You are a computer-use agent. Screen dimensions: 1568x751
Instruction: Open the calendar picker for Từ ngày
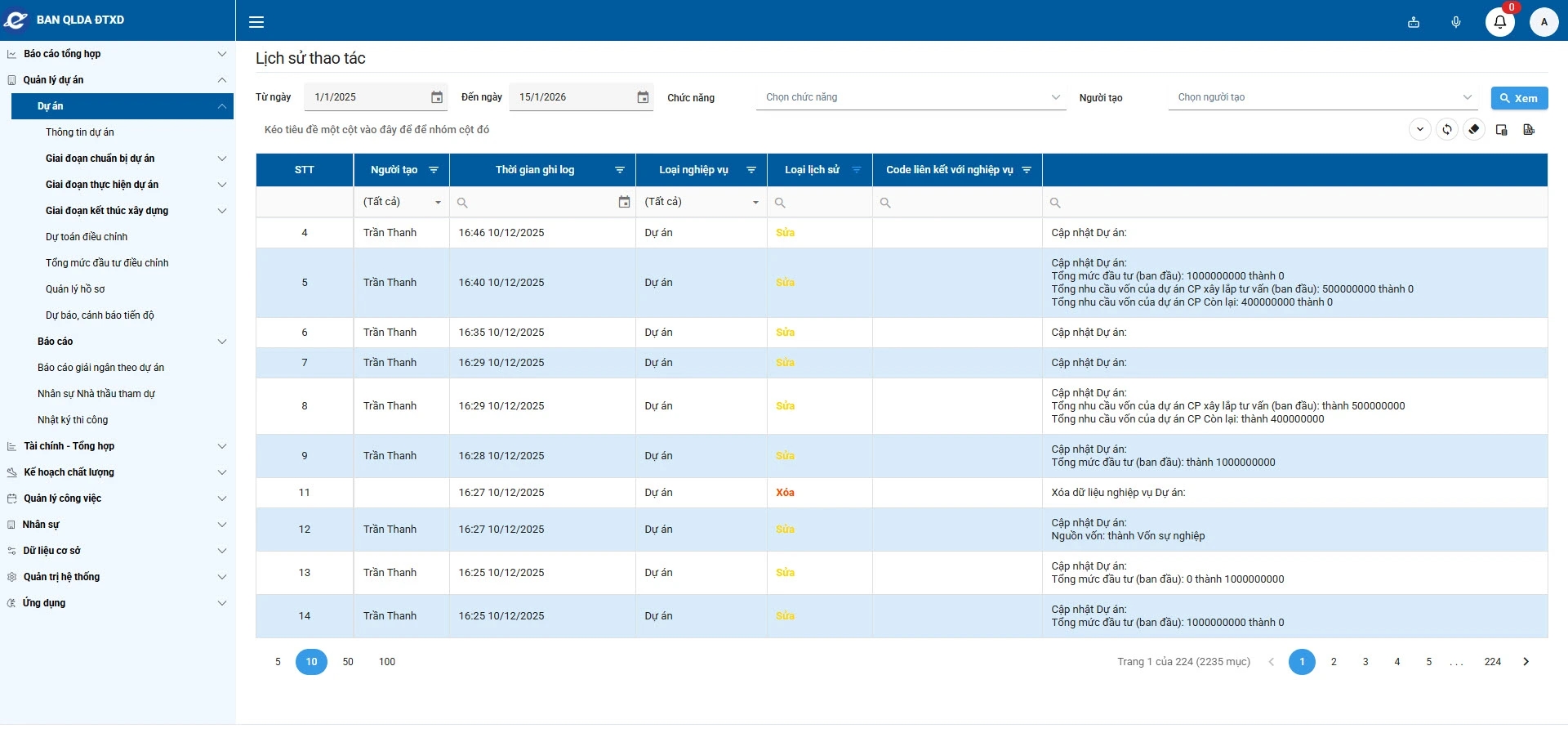click(437, 97)
